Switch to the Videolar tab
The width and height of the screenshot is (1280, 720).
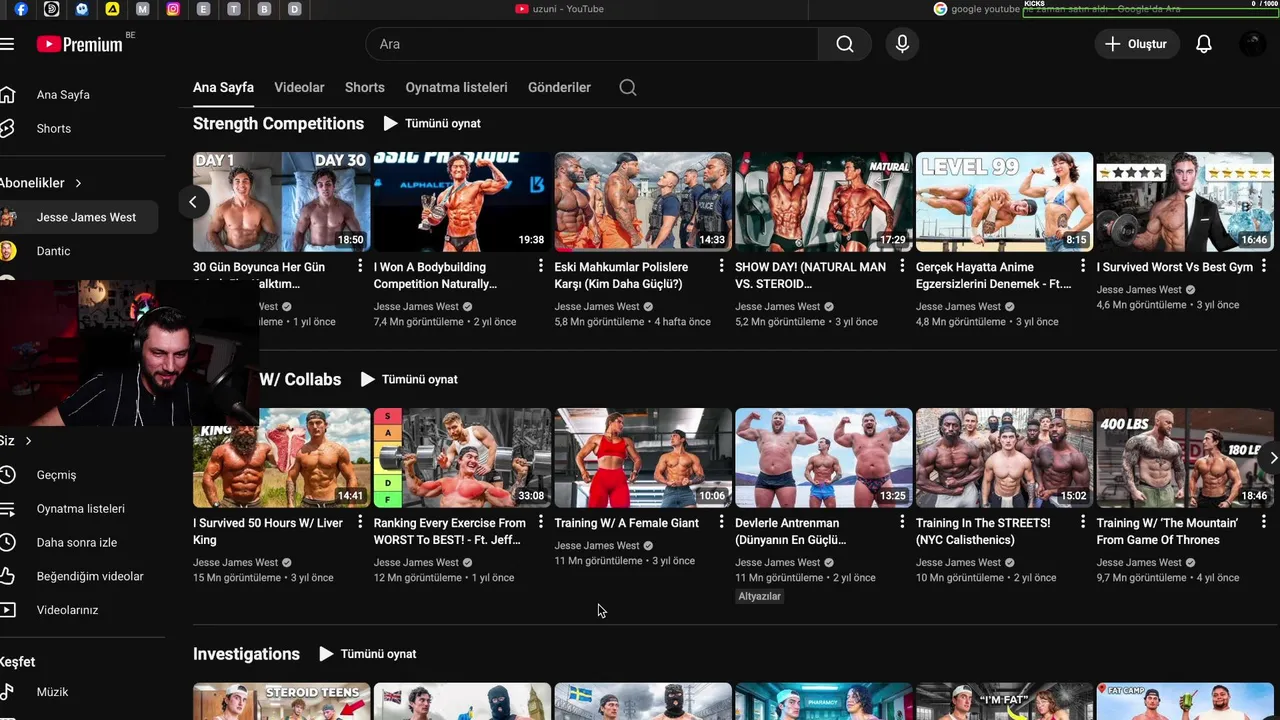[299, 87]
